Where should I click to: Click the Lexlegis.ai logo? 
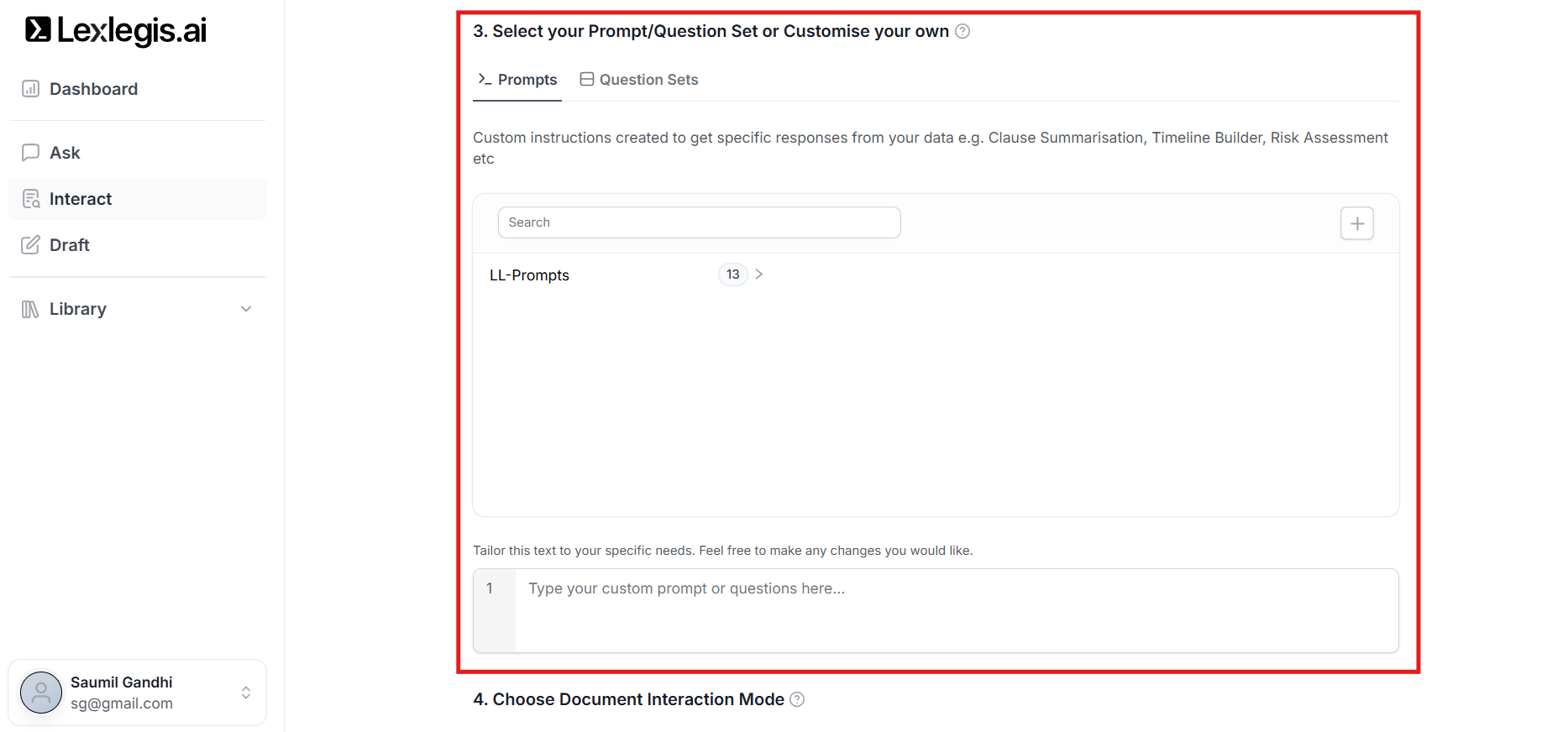click(x=116, y=30)
